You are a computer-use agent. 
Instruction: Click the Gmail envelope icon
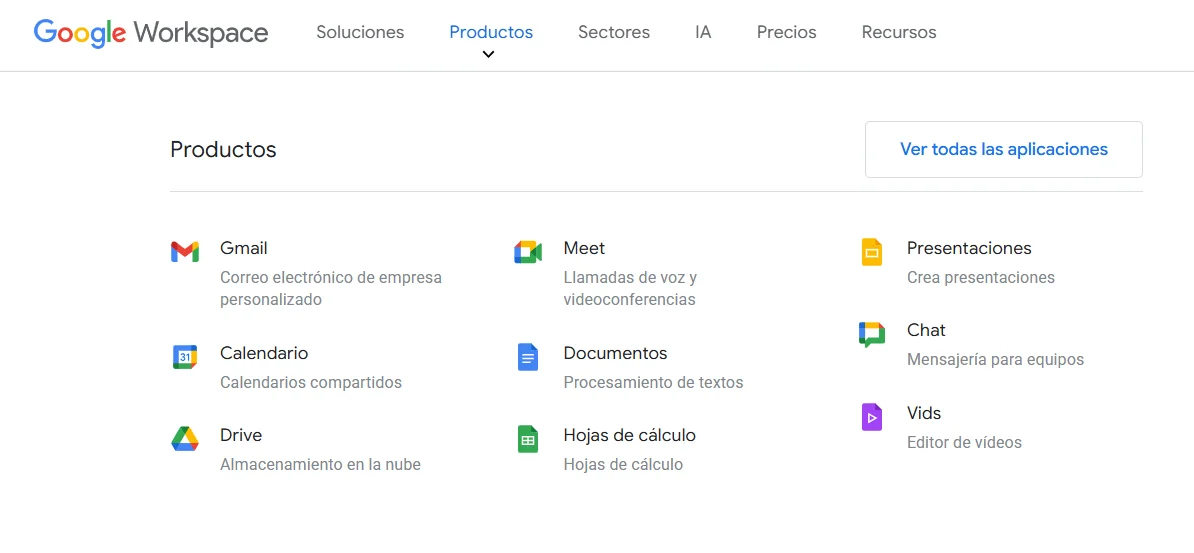pyautogui.click(x=185, y=252)
